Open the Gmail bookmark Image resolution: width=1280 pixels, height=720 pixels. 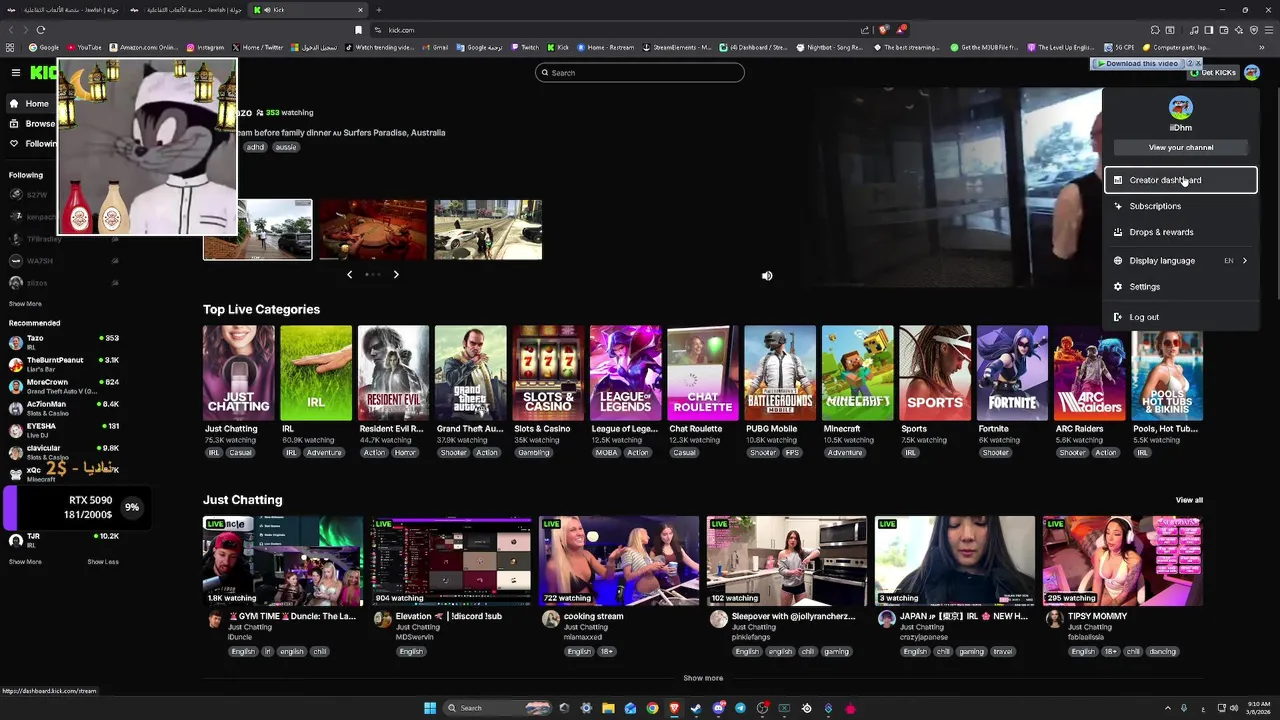tap(434, 47)
